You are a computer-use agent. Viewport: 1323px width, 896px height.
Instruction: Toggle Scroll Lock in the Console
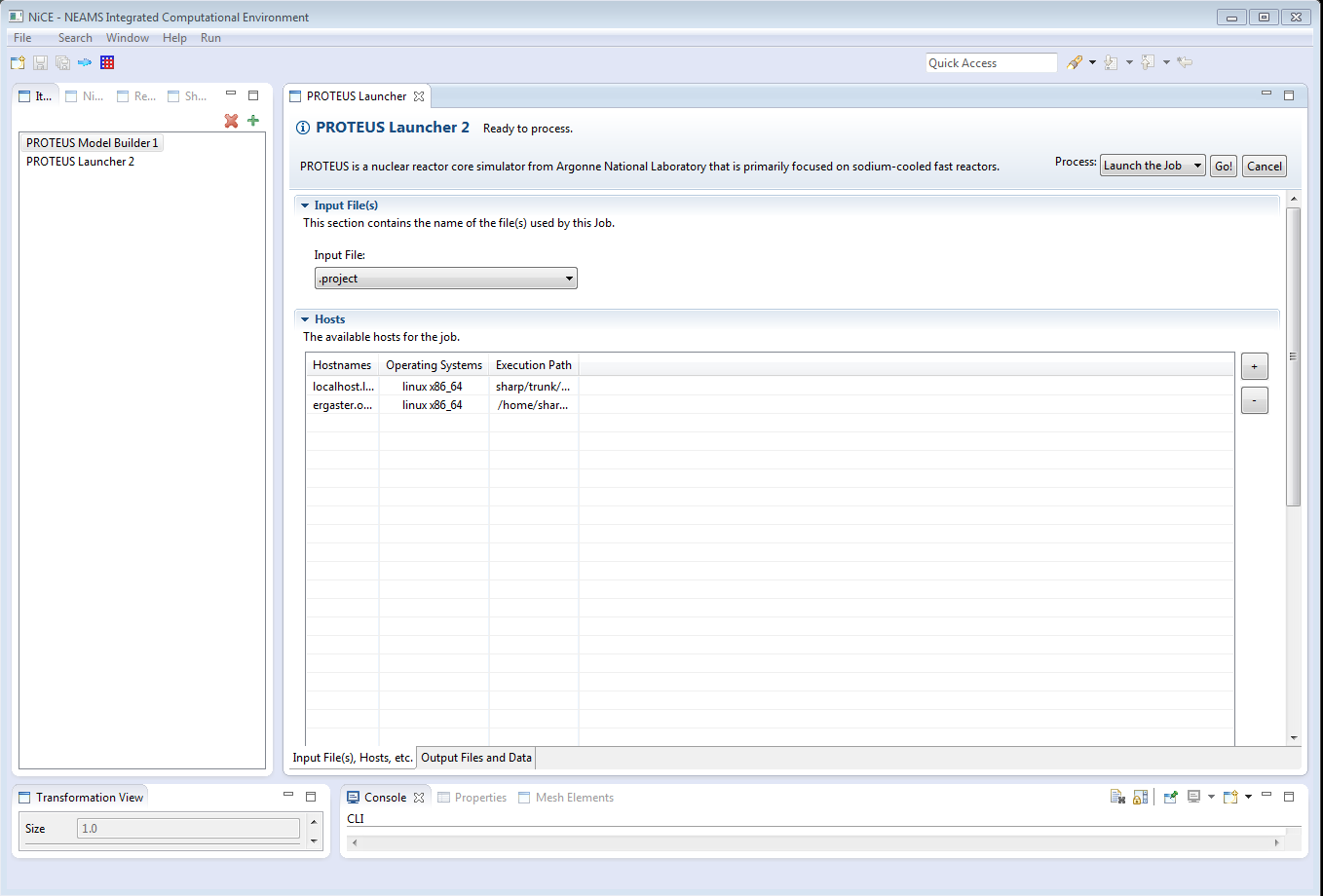1140,797
